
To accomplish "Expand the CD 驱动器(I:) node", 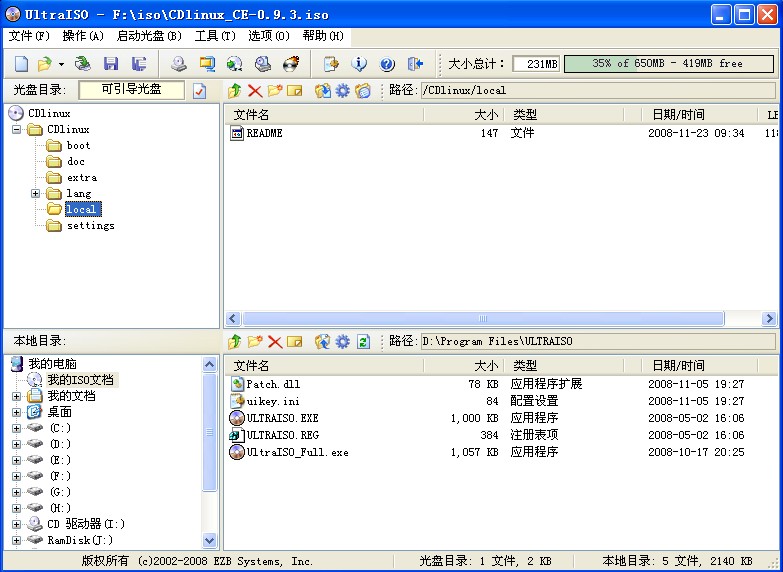I will [16, 525].
